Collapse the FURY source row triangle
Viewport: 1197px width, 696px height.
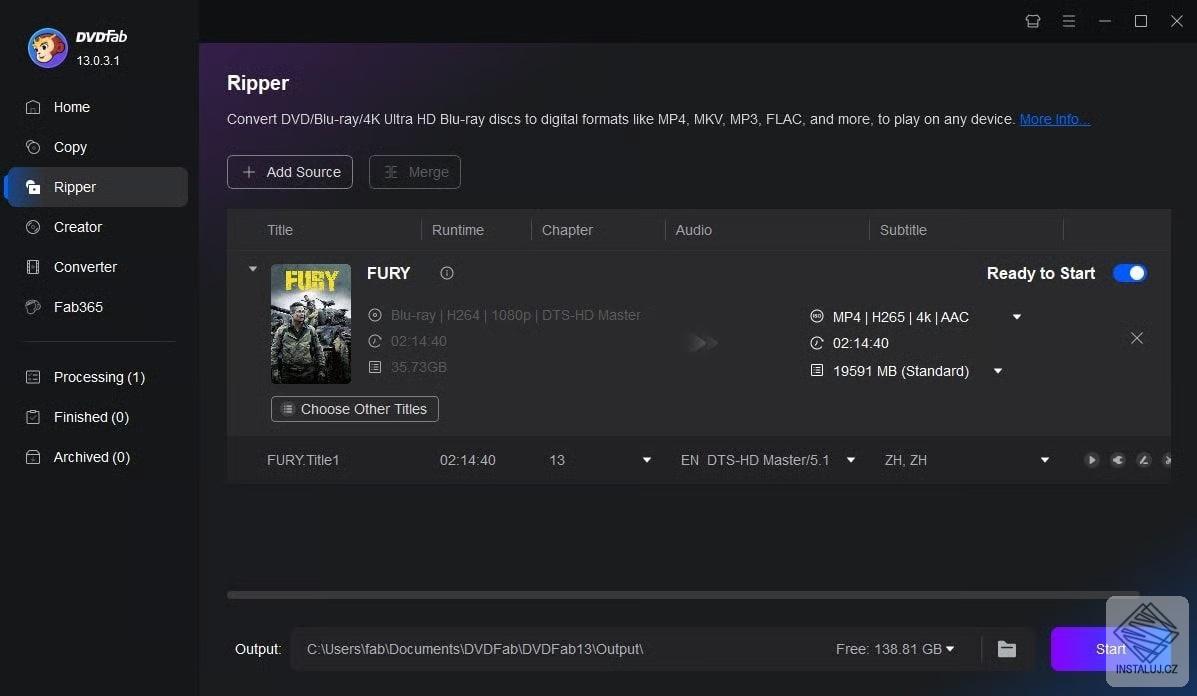pyautogui.click(x=253, y=269)
